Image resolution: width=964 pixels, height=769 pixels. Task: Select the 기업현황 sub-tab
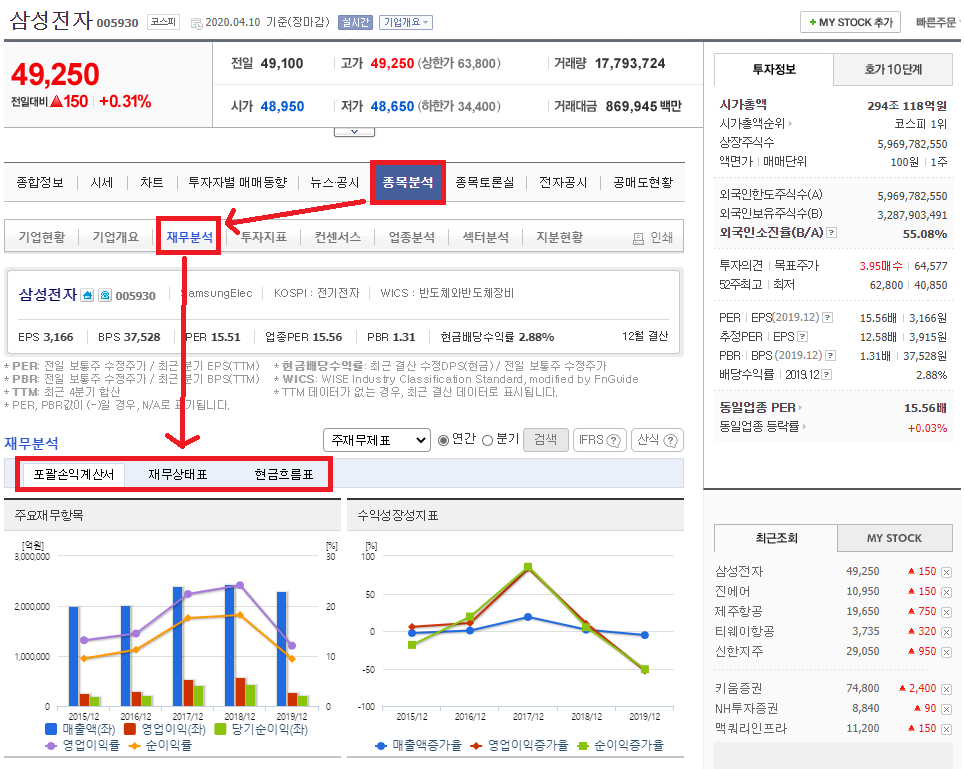[x=42, y=237]
